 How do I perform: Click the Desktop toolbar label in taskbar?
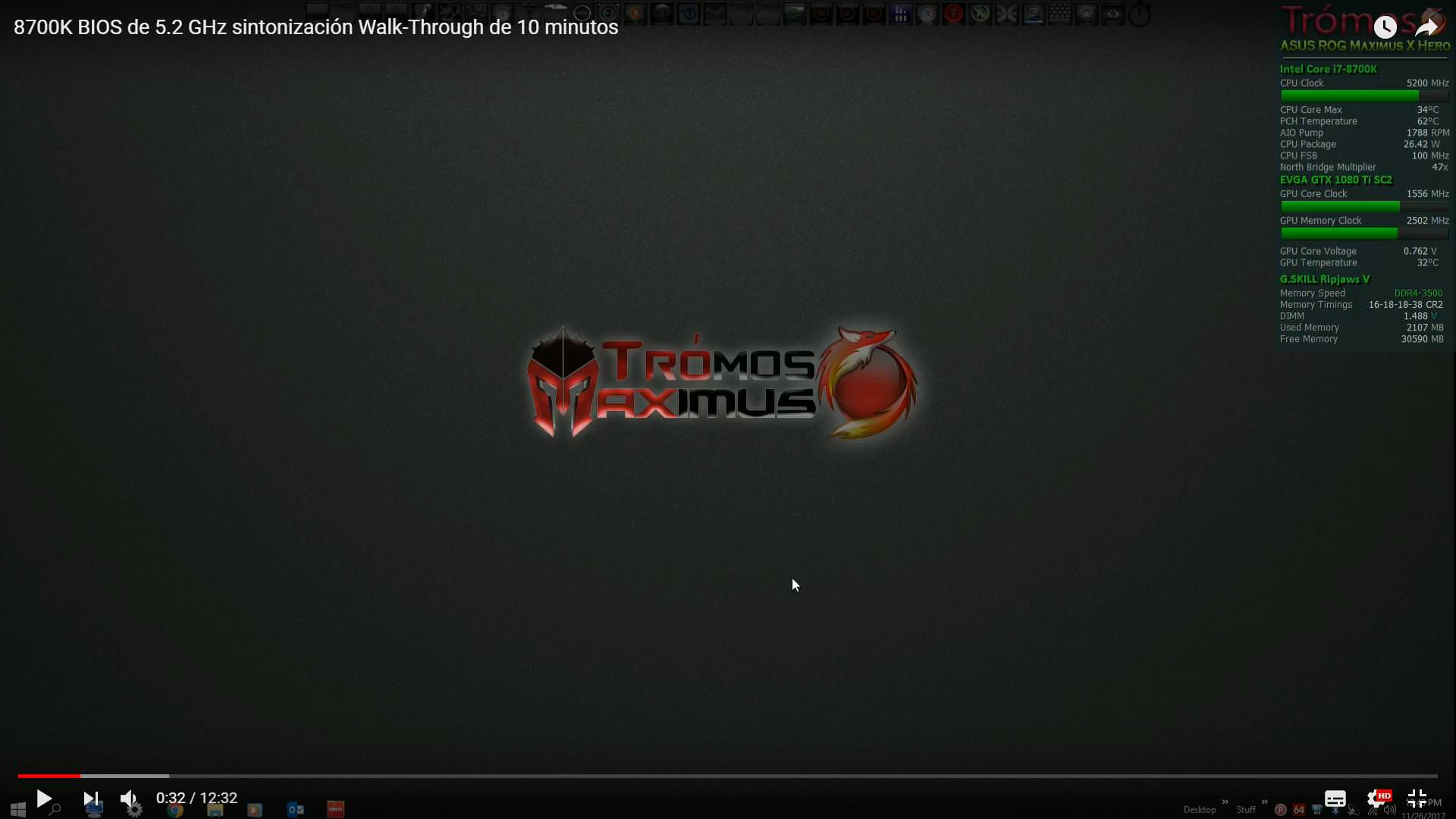pyautogui.click(x=1200, y=810)
